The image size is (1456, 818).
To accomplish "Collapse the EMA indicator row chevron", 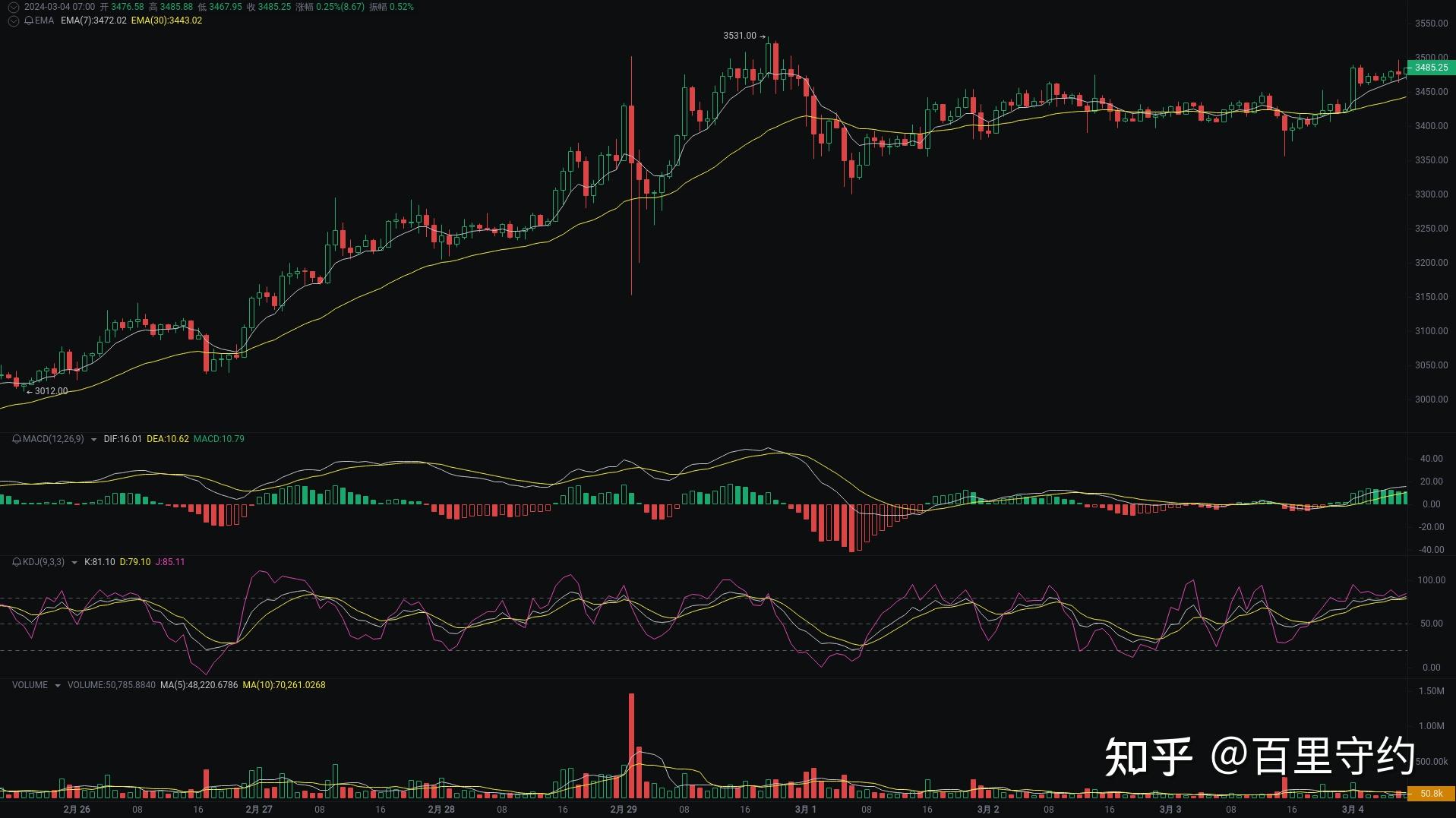I will pyautogui.click(x=13, y=21).
